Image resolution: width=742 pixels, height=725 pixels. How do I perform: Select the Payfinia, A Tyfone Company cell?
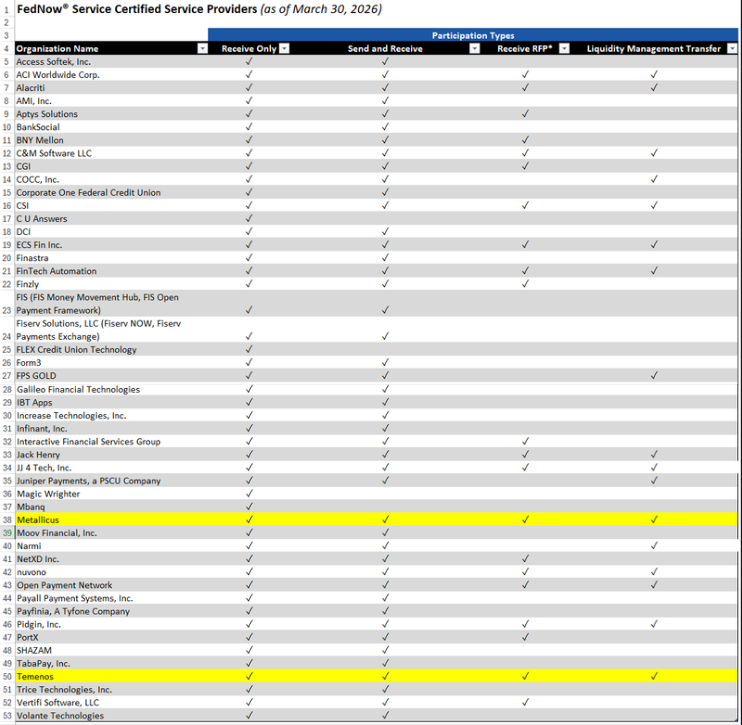pyautogui.click(x=112, y=611)
